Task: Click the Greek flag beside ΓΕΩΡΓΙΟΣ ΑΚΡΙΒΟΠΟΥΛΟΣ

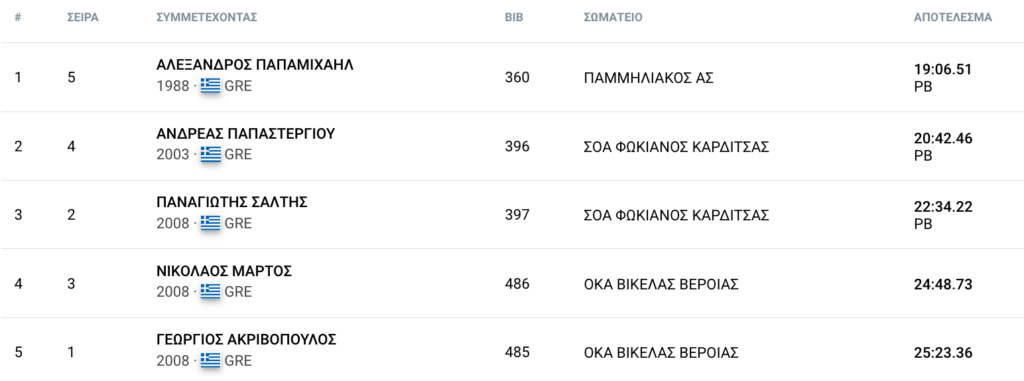Action: coord(210,360)
